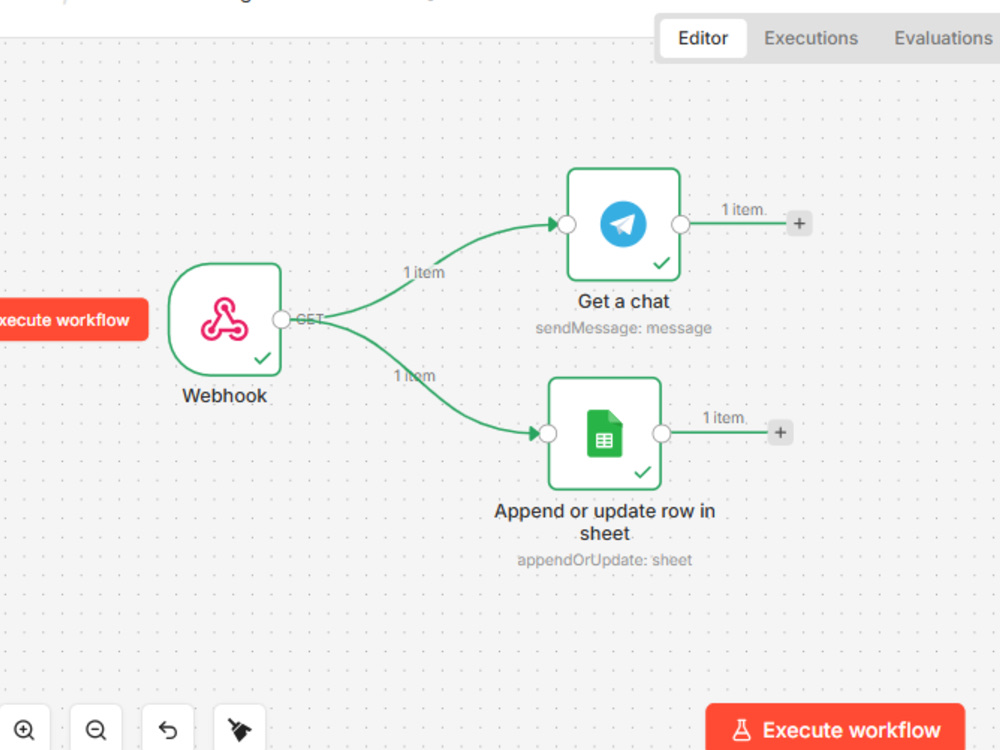Click the Google Sheets node output connector
The height and width of the screenshot is (750, 1000).
(x=661, y=434)
